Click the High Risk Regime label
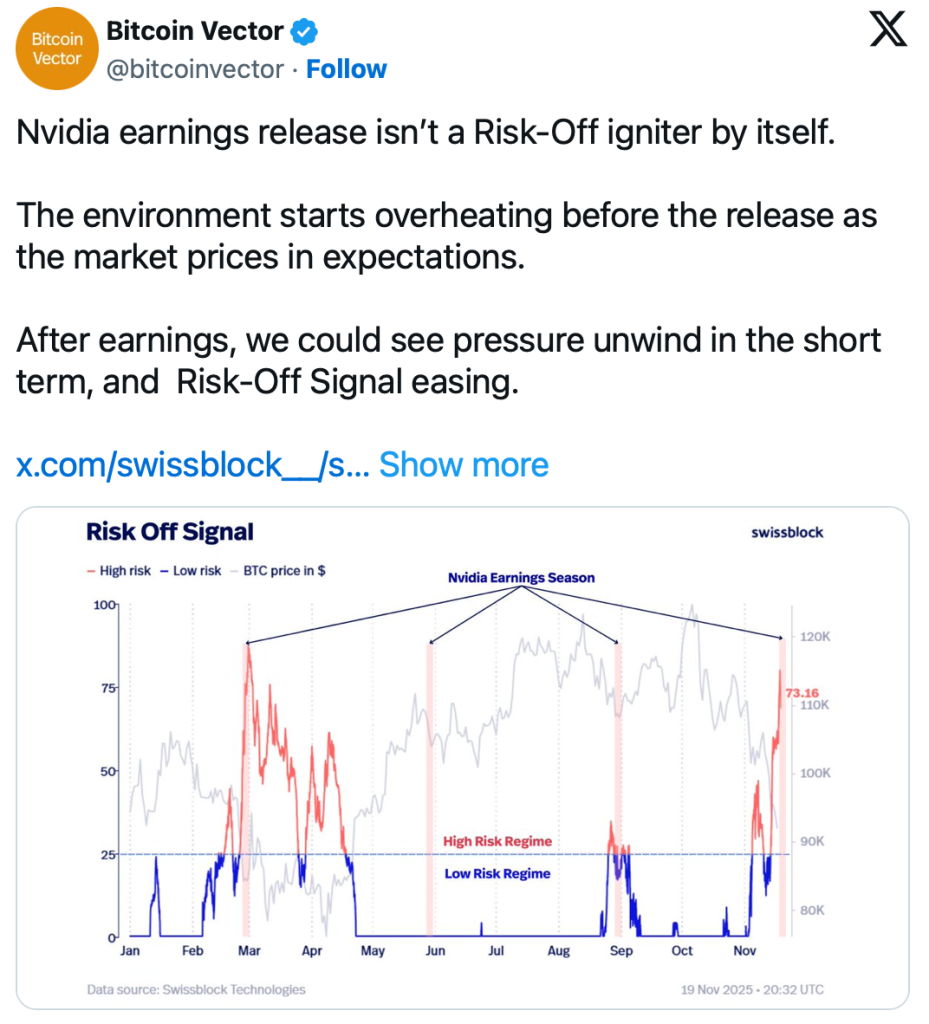Image resolution: width=929 pixels, height=1024 pixels. click(497, 842)
